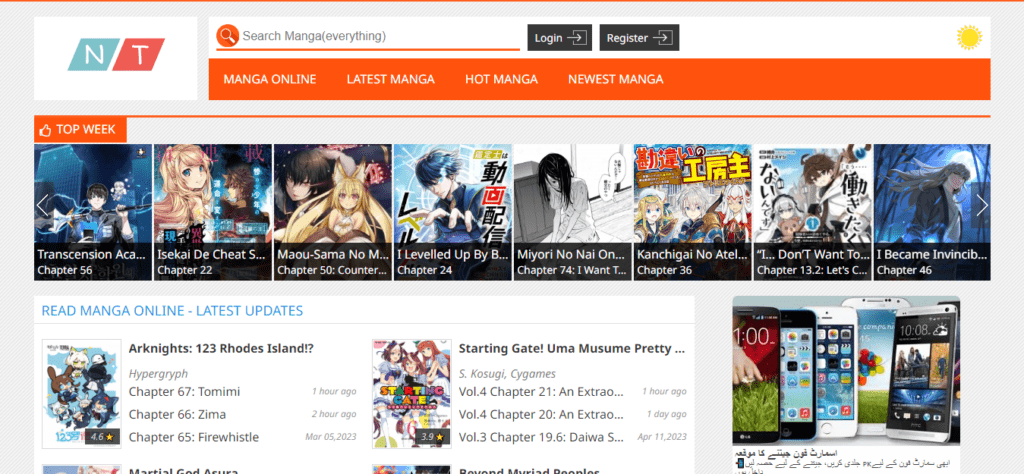Screen dimensions: 1024x474
Task: Click the carousel previous arrow
Action: [43, 206]
